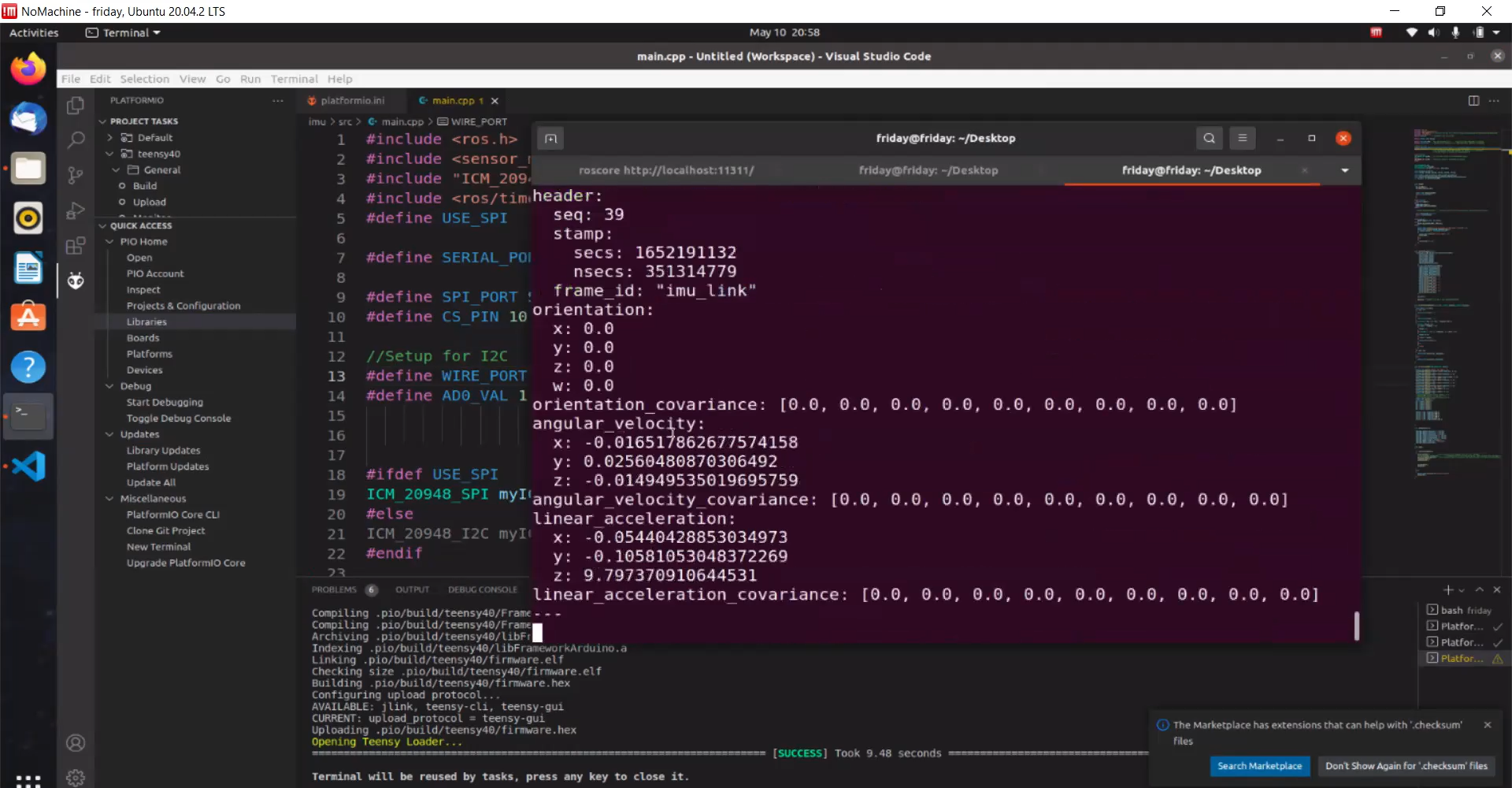Click Search Marketplace button
The width and height of the screenshot is (1512, 788).
1259,766
